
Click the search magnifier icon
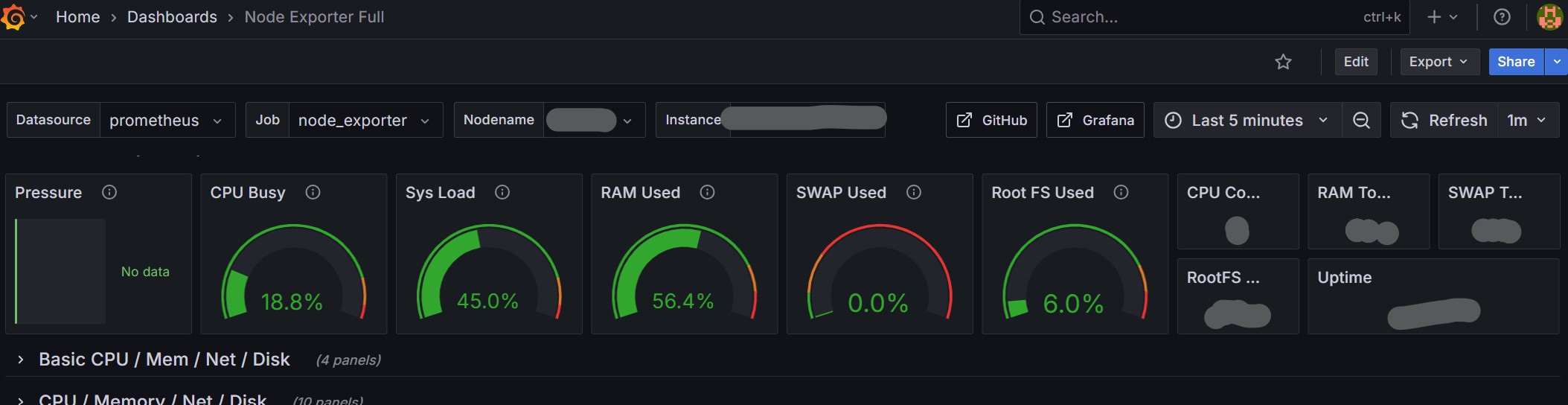(x=1037, y=17)
